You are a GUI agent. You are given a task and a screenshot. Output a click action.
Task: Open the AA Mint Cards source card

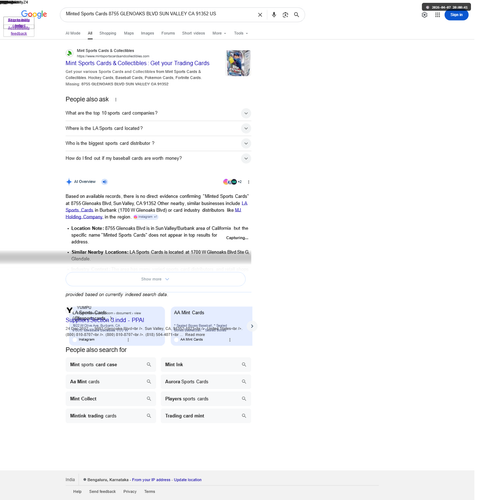click(x=211, y=326)
